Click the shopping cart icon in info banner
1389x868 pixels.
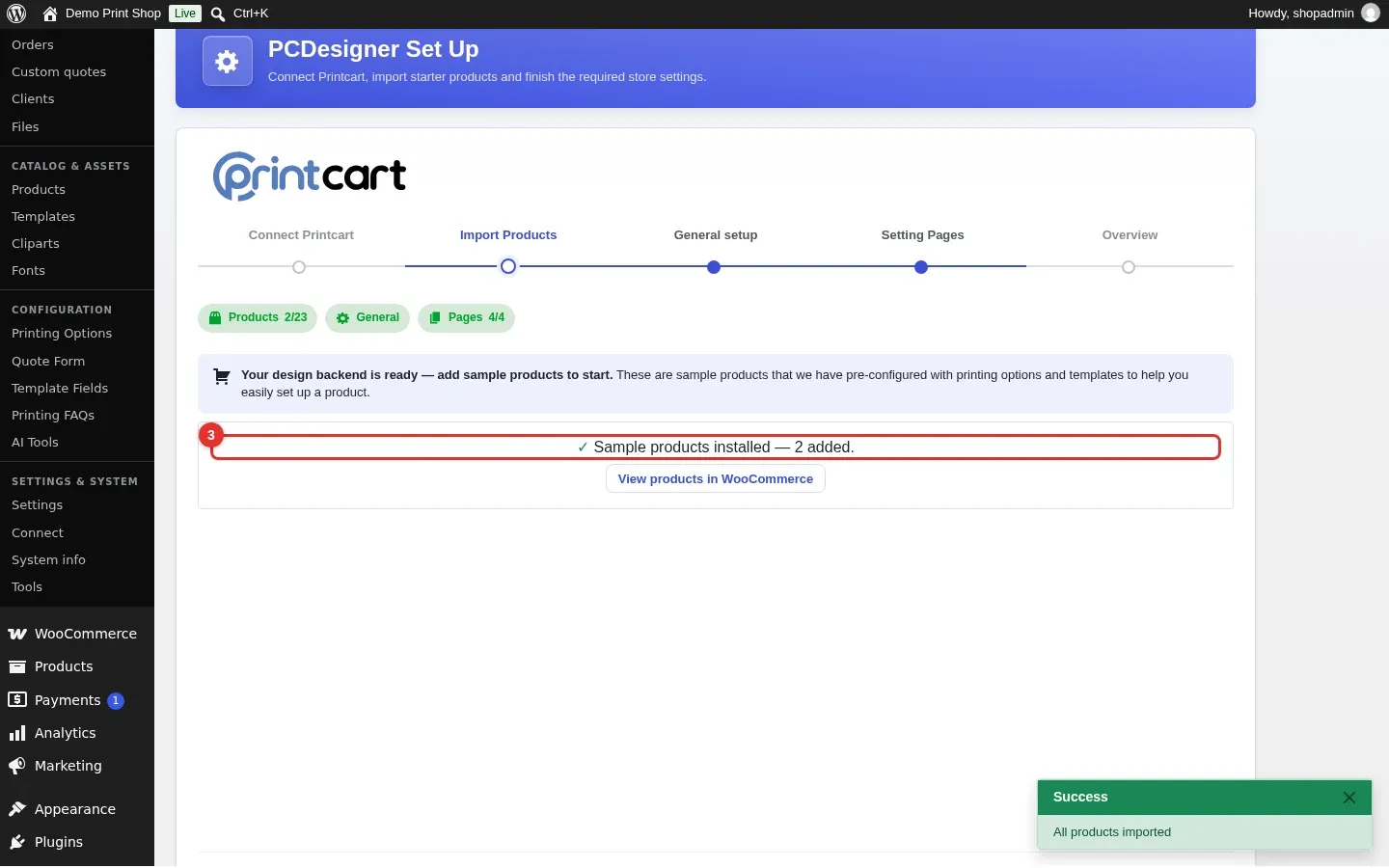point(222,376)
